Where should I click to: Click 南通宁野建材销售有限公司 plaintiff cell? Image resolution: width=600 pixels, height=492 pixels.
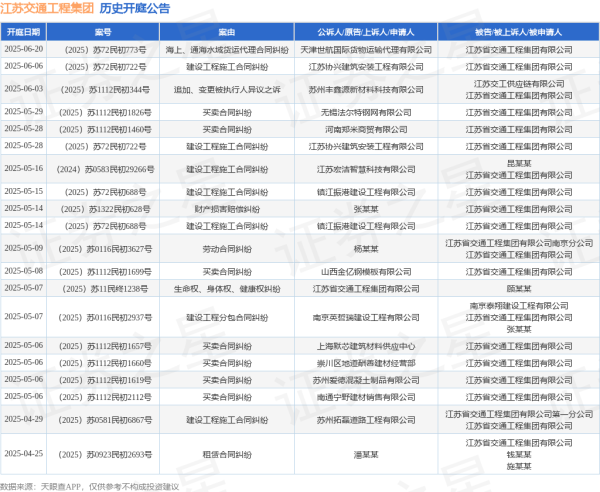[x=366, y=397]
